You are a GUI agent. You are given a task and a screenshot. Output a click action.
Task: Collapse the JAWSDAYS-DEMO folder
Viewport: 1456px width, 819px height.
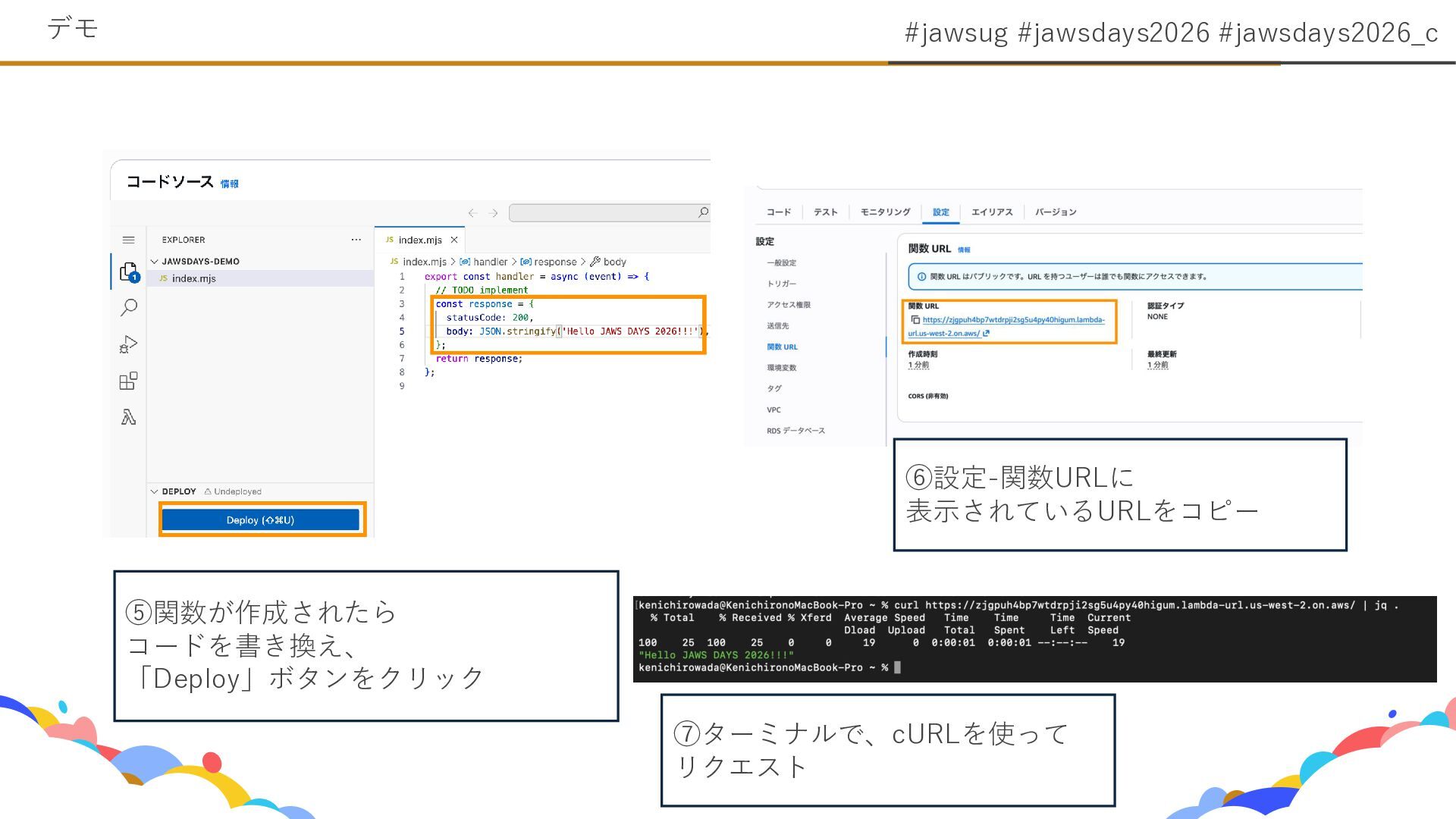155,262
